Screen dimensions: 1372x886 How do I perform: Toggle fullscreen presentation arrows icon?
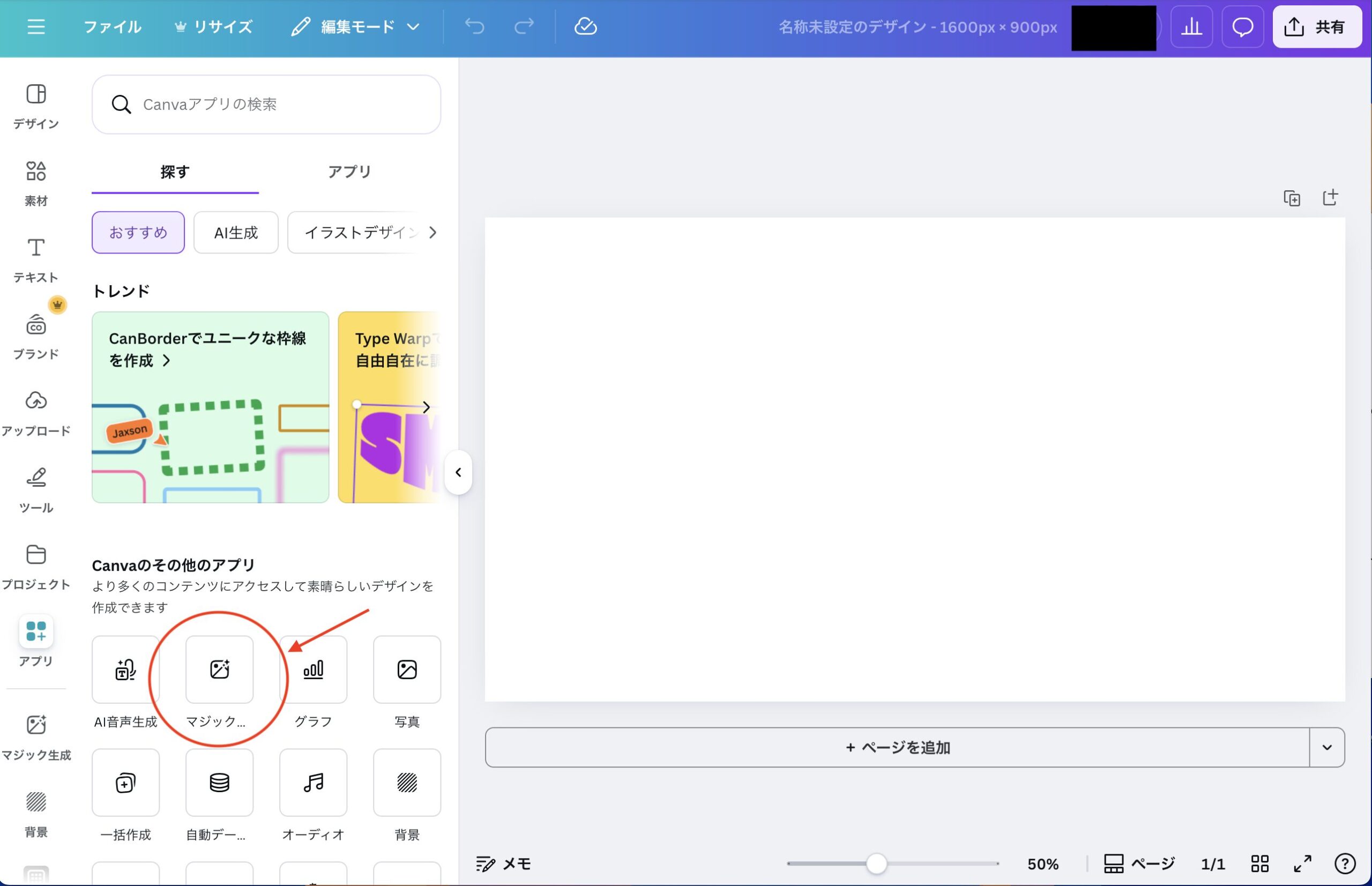click(x=1302, y=863)
